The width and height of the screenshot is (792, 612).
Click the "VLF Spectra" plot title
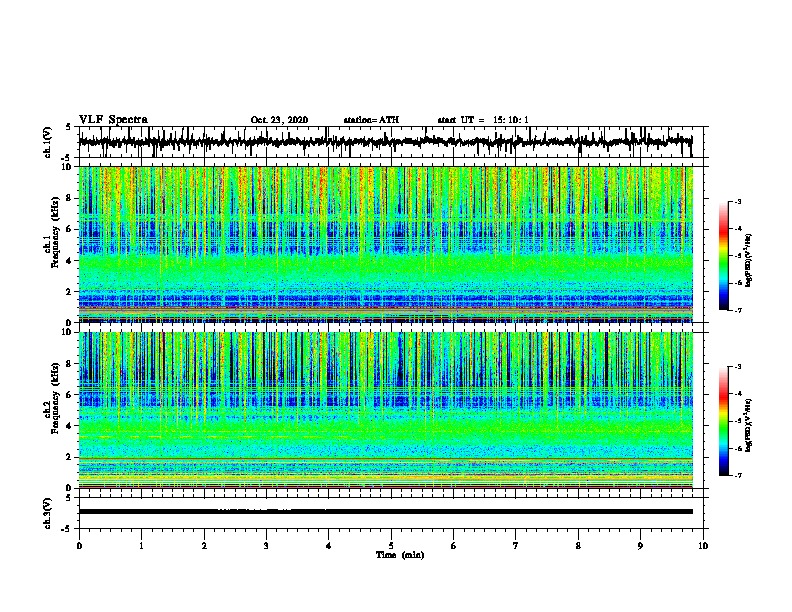point(113,120)
